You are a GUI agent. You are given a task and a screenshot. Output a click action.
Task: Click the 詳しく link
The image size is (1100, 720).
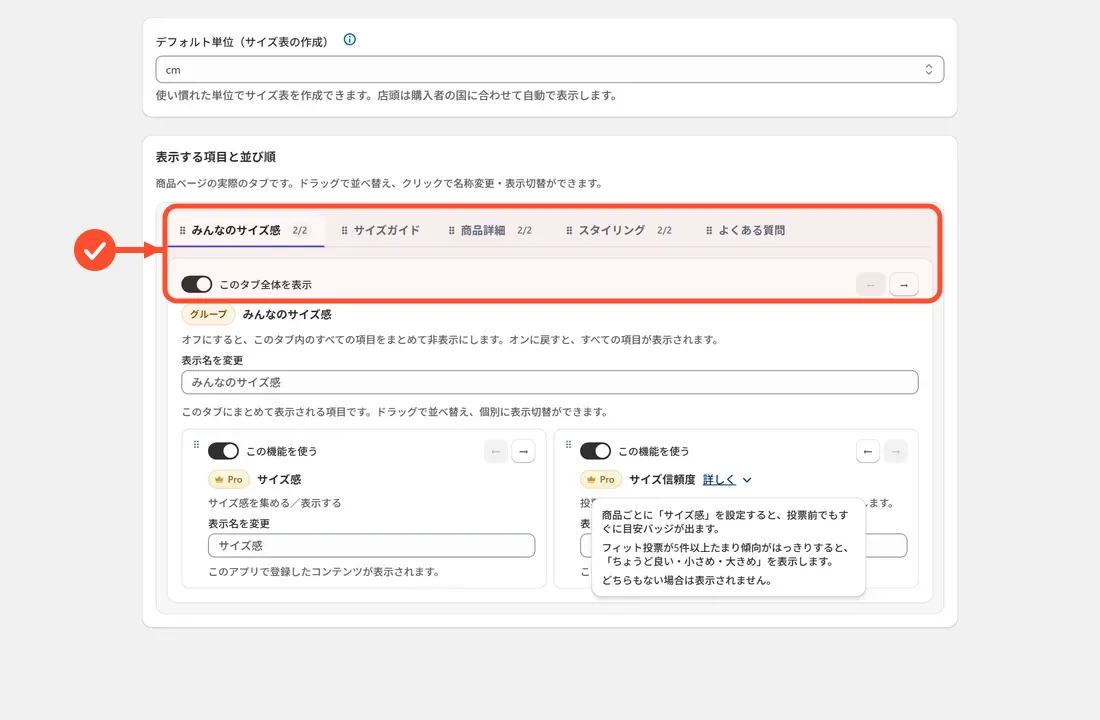point(719,479)
